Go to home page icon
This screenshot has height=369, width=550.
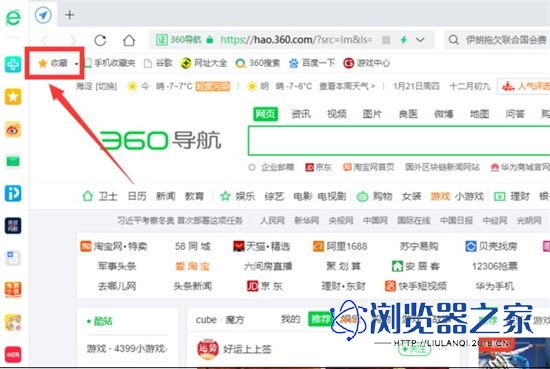[x=129, y=40]
